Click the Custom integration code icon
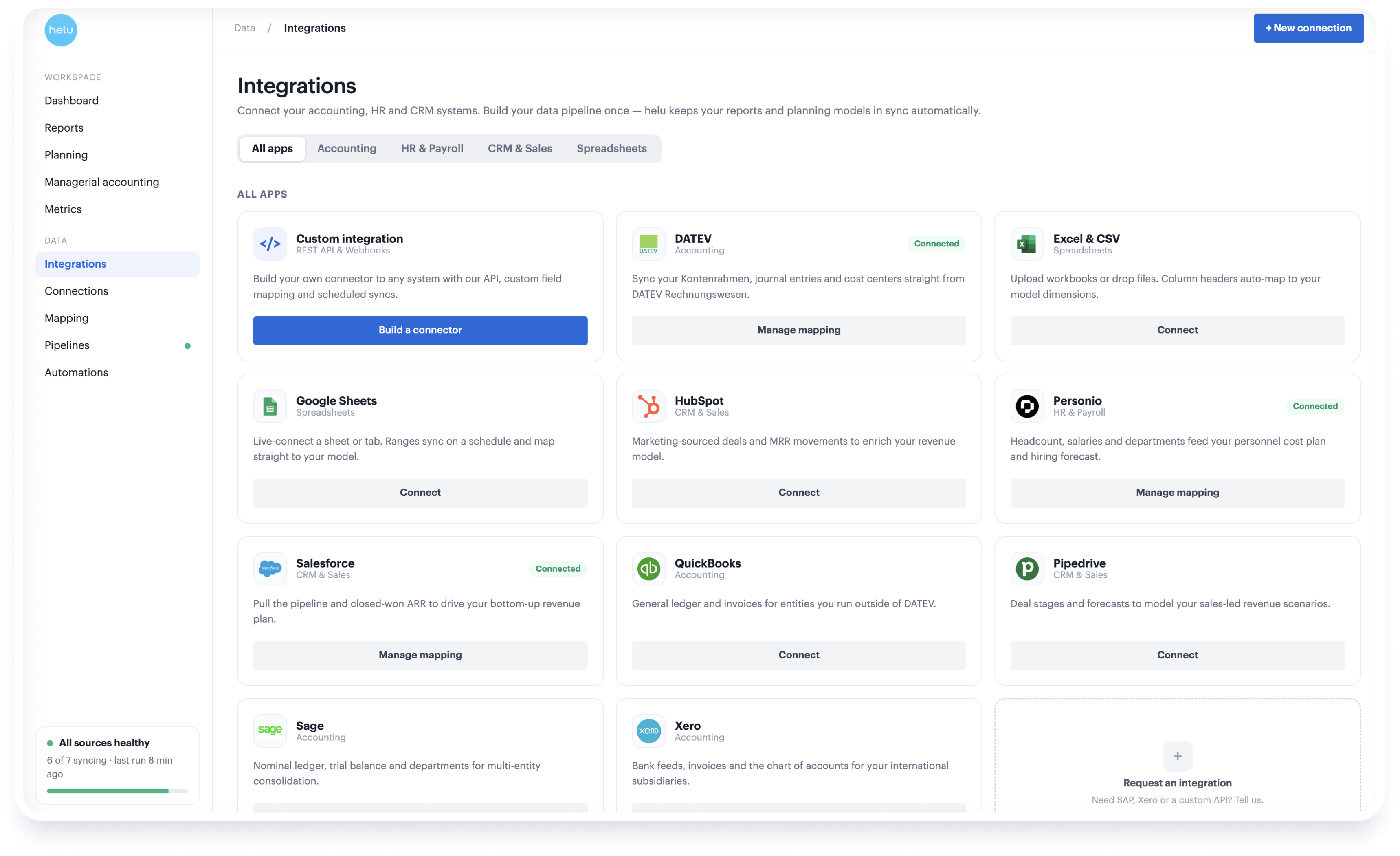1400x856 pixels. point(270,244)
